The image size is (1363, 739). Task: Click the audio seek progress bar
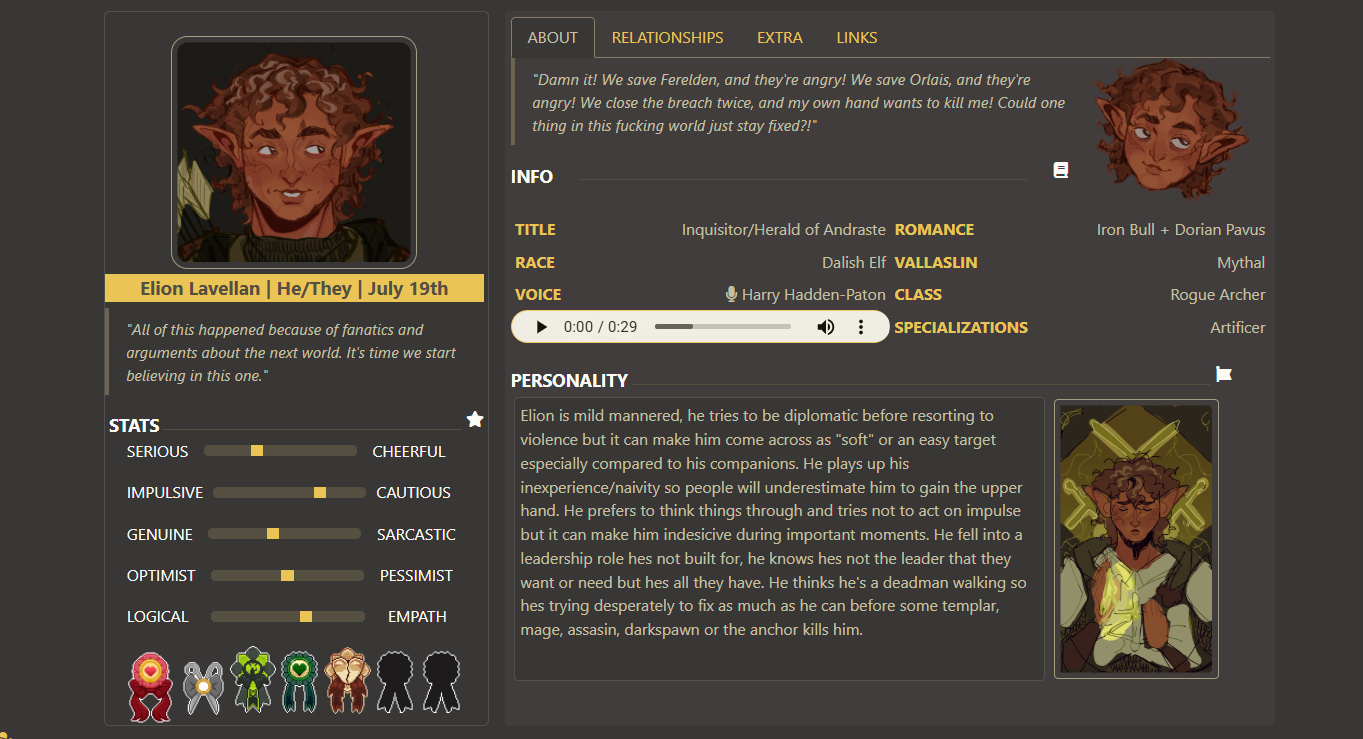[722, 327]
